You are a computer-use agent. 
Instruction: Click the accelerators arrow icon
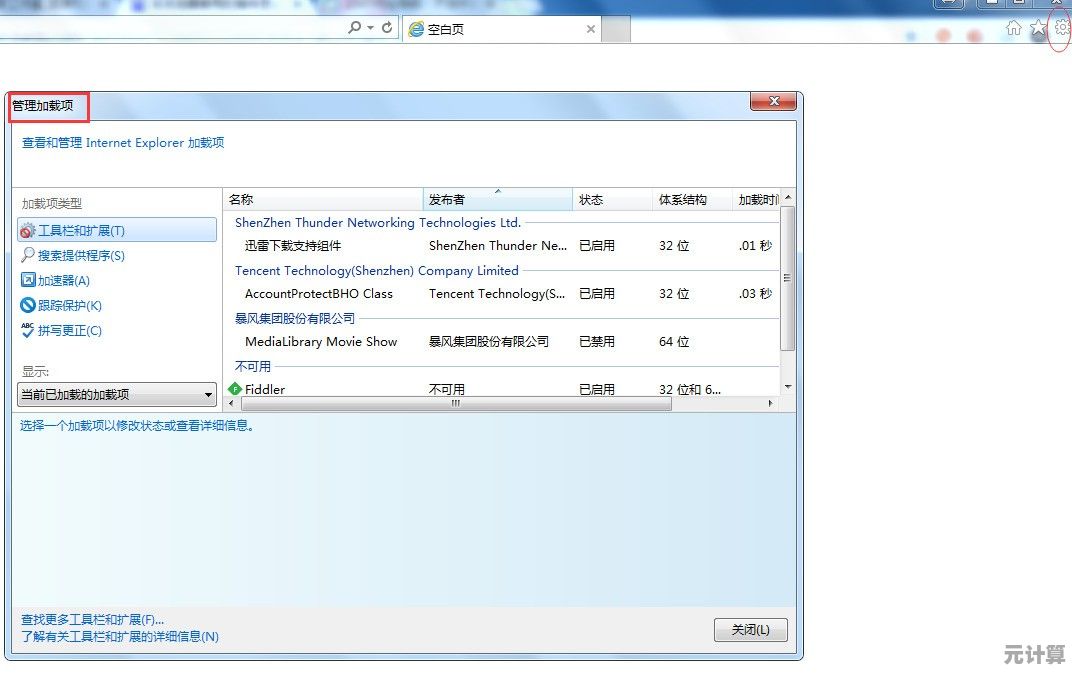click(27, 280)
